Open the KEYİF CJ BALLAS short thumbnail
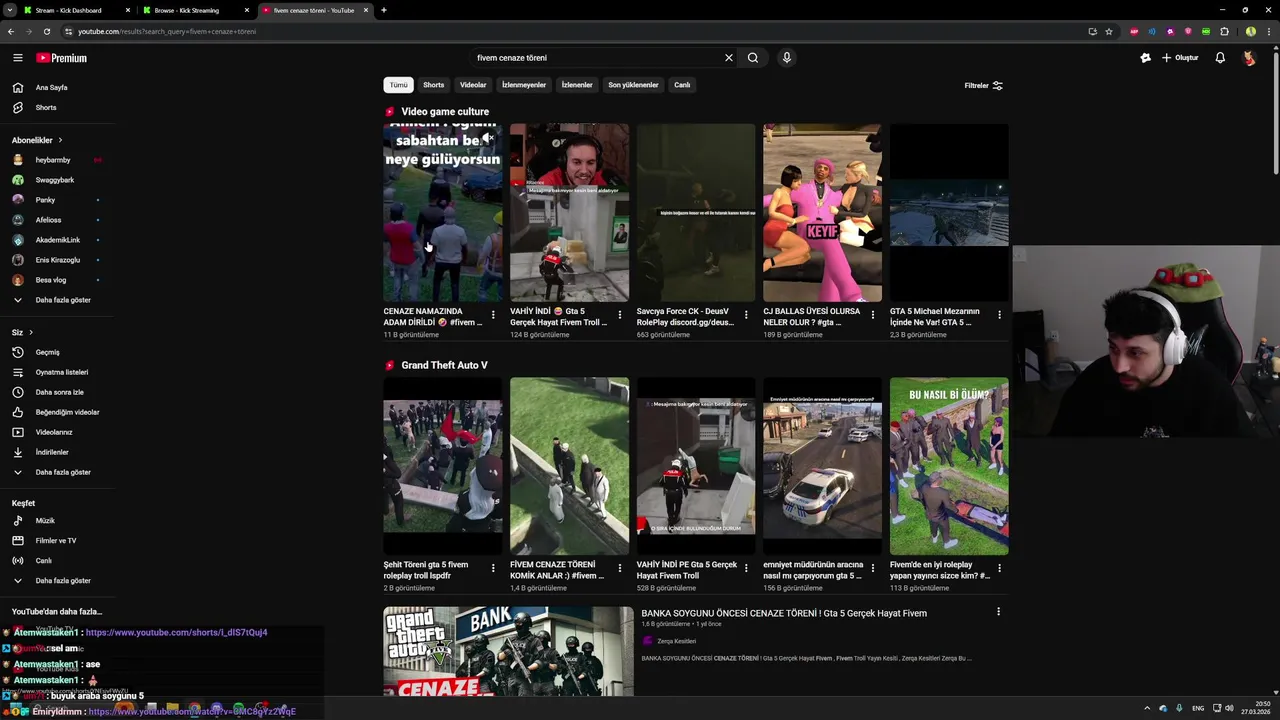This screenshot has width=1280, height=720. pyautogui.click(x=822, y=212)
